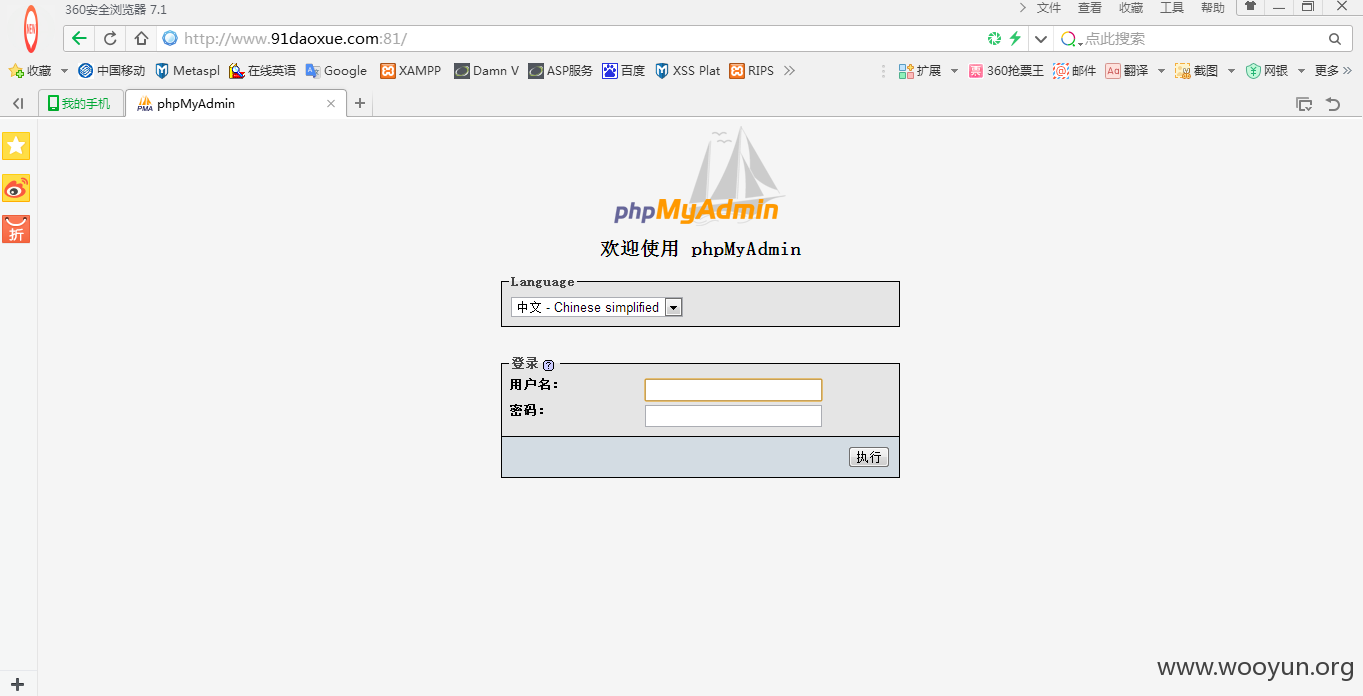Image resolution: width=1363 pixels, height=696 pixels.
Task: Click the address bar URL field
Action: point(570,39)
